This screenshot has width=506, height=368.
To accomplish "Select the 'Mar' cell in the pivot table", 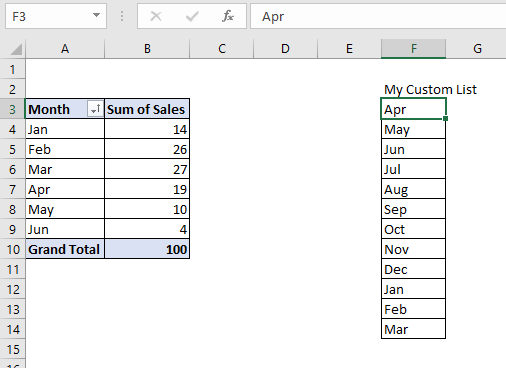I will point(65,169).
